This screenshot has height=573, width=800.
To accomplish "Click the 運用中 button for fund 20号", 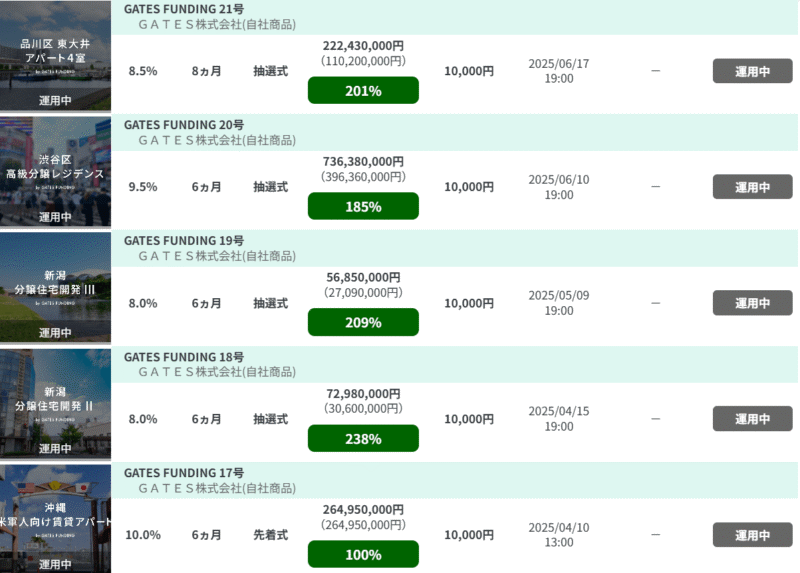I will 753,187.
